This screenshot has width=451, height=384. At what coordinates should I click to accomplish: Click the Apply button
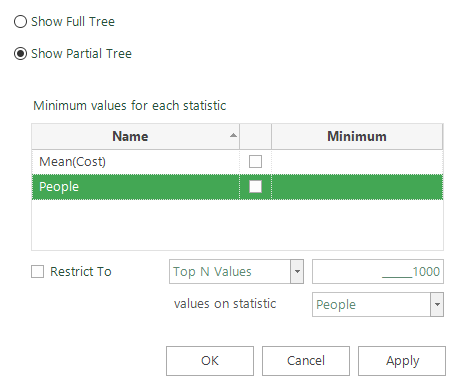click(402, 361)
